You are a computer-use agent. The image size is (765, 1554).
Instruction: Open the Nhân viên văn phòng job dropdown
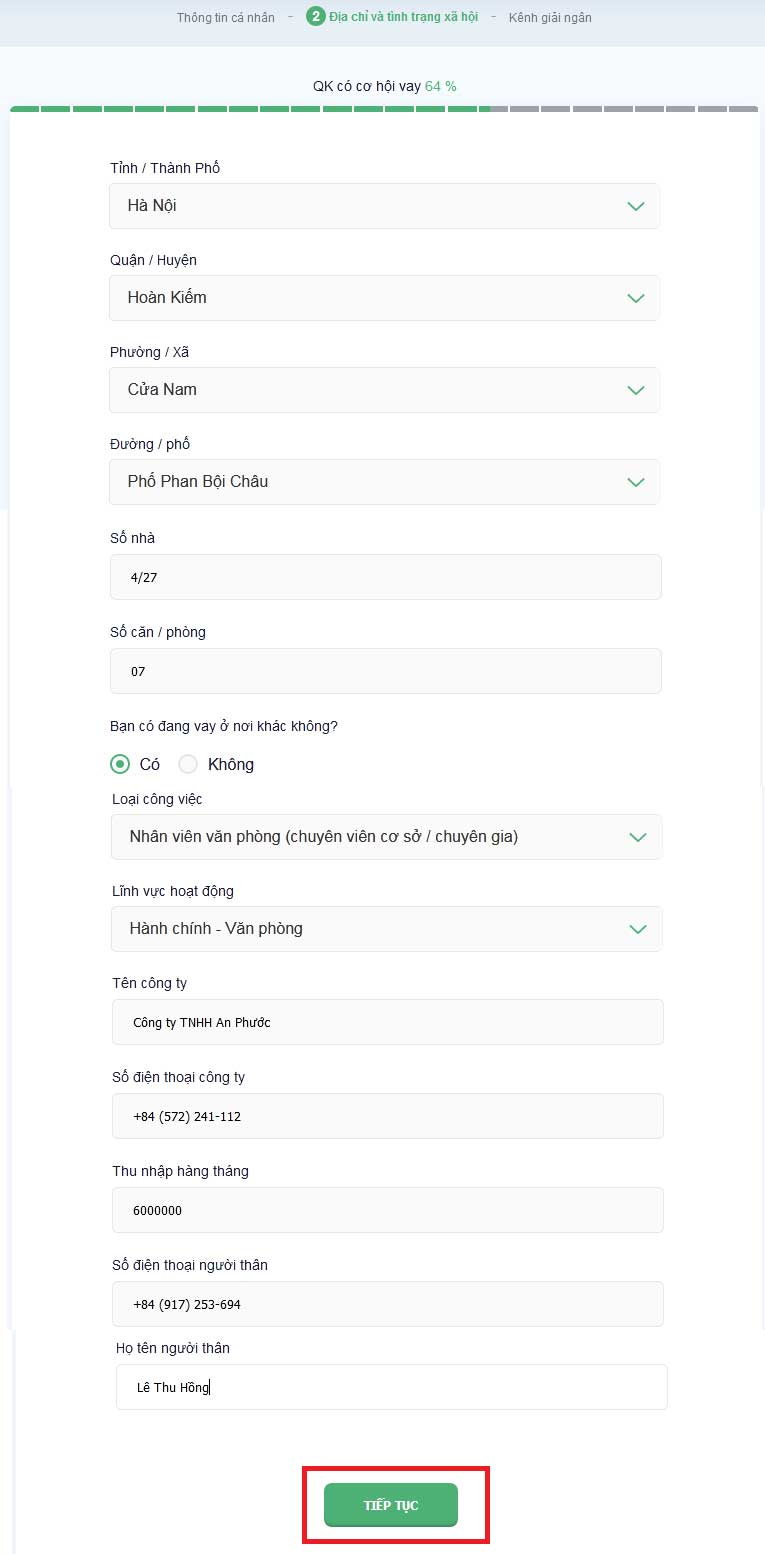(x=386, y=837)
